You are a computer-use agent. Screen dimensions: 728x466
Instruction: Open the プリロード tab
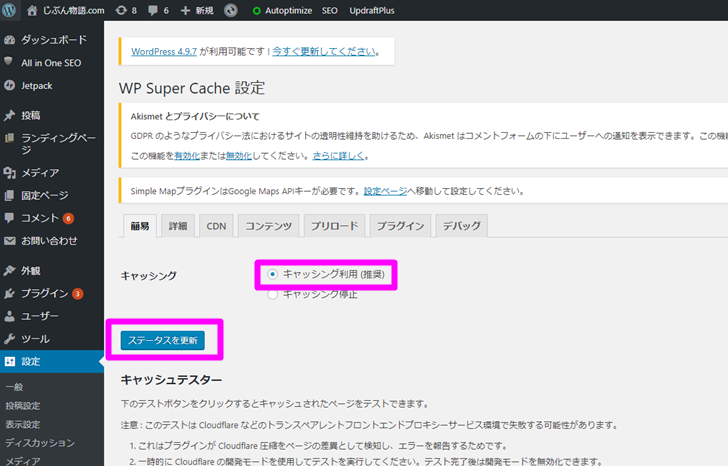[x=335, y=226]
